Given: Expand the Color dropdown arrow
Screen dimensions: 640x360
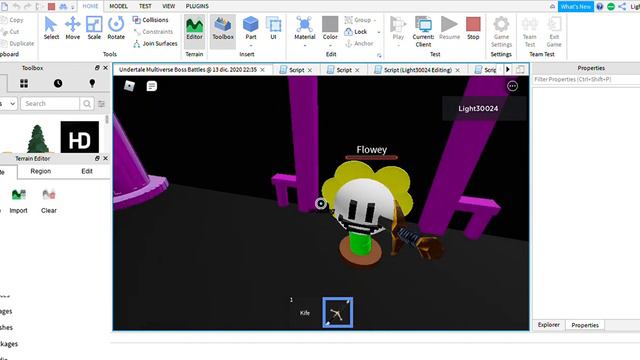Looking at the screenshot, I should (330, 45).
